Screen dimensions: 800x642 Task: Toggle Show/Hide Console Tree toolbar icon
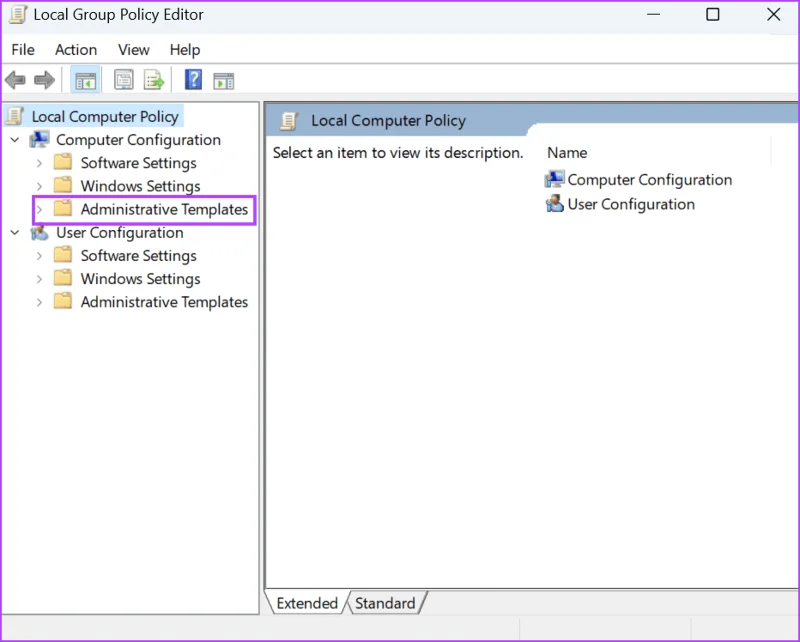(85, 81)
